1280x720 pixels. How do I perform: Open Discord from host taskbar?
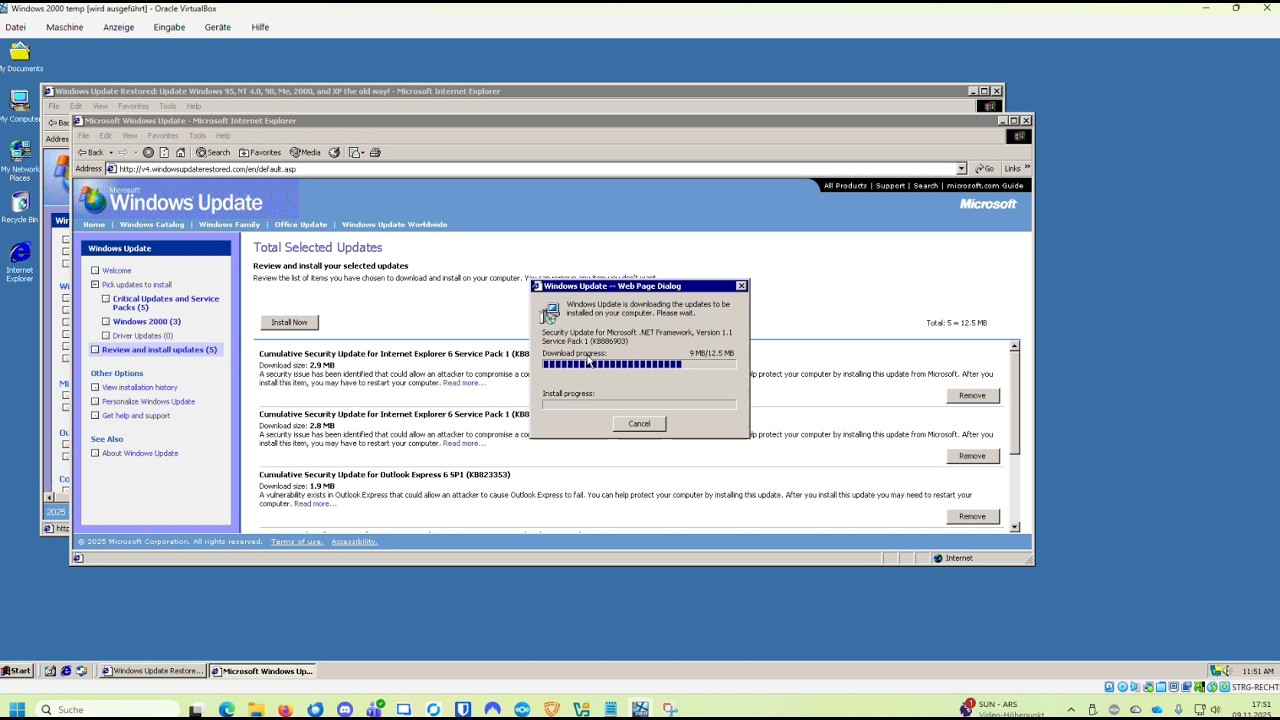point(345,709)
